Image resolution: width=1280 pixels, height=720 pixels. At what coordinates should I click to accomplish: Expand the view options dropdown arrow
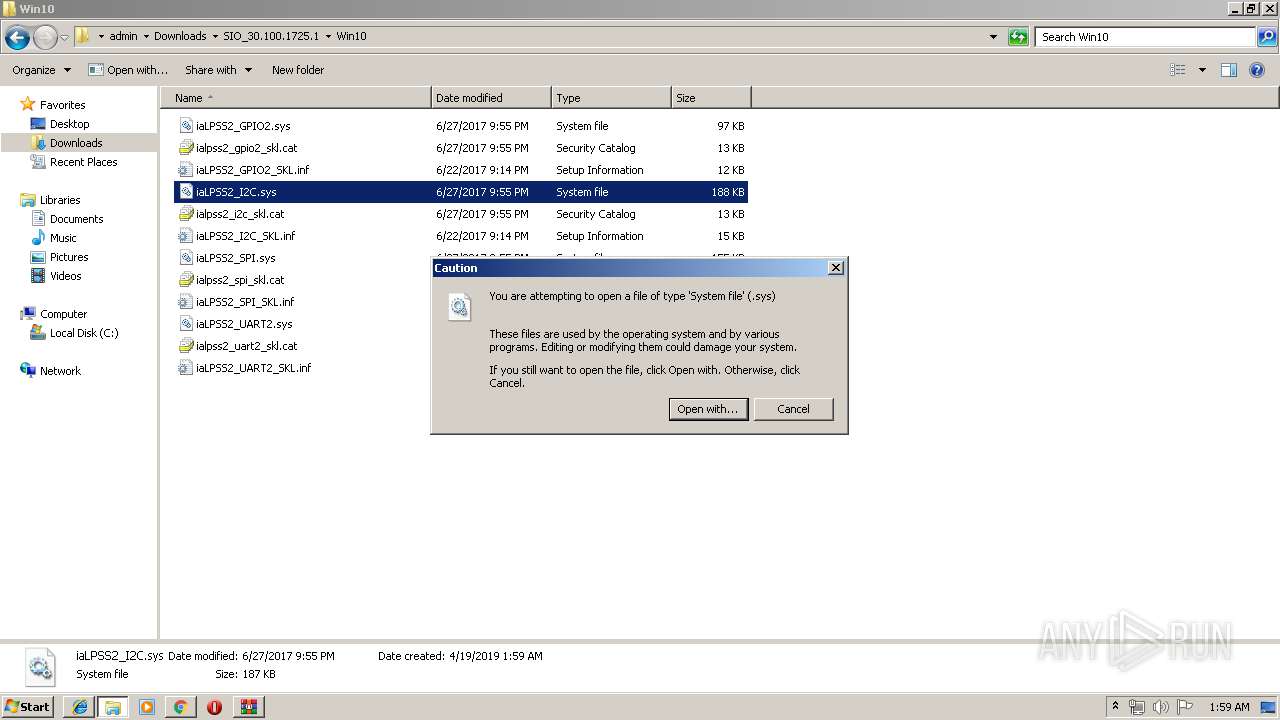(x=1202, y=70)
